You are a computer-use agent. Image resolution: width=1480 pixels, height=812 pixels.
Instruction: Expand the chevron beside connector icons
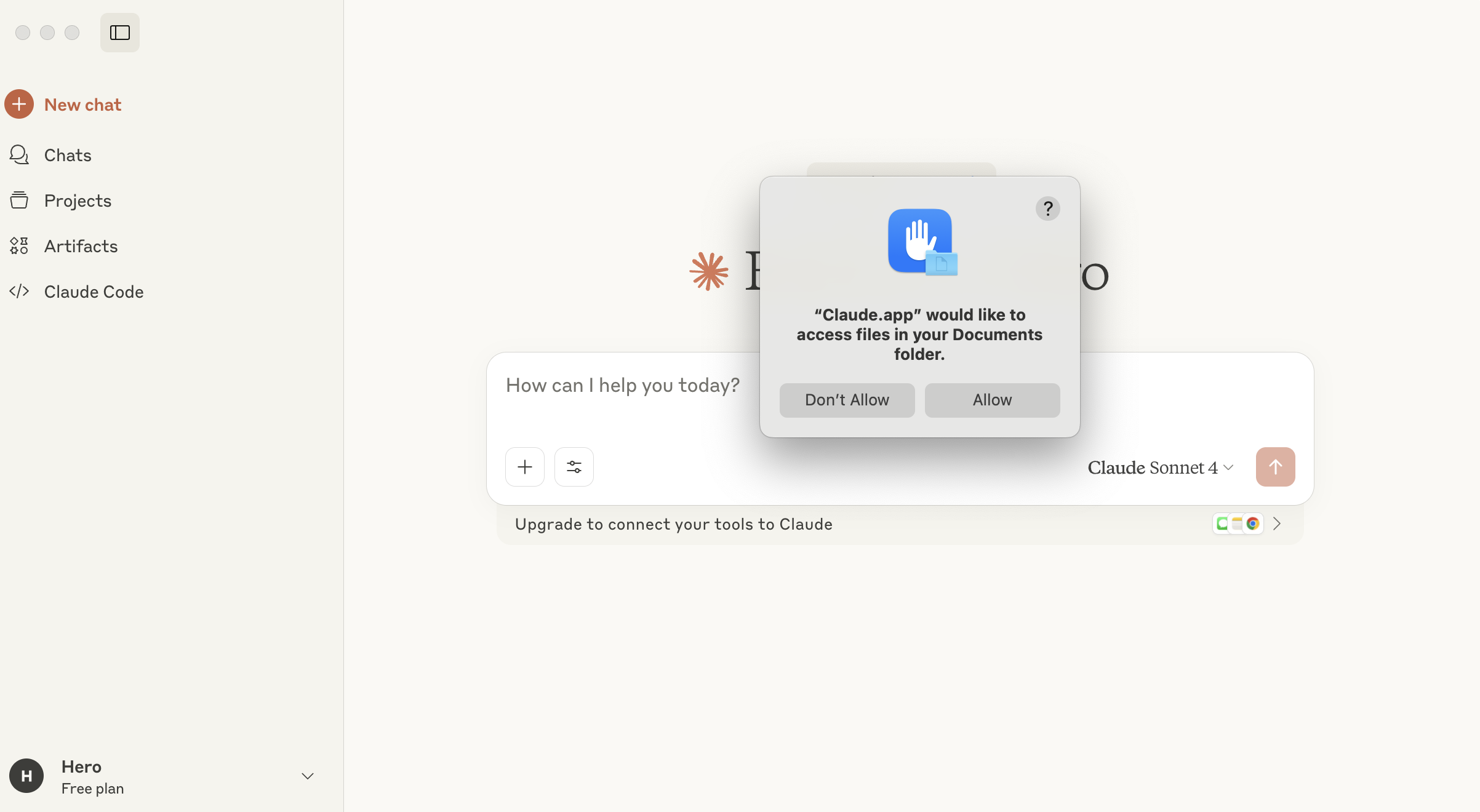[x=1277, y=523]
